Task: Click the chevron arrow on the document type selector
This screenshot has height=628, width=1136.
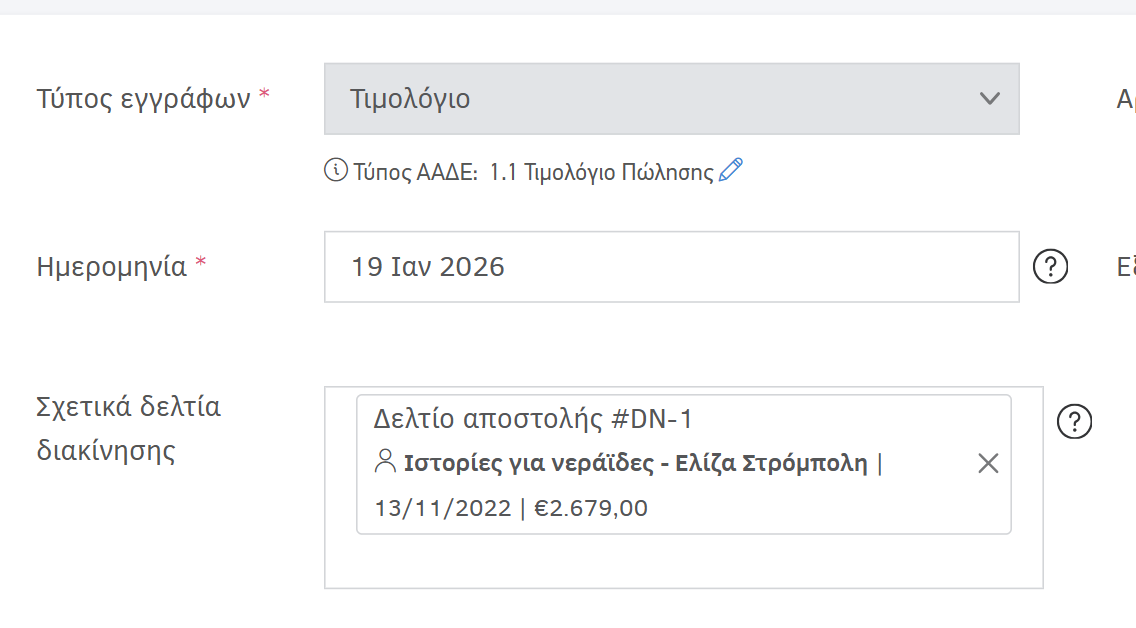Action: (989, 98)
